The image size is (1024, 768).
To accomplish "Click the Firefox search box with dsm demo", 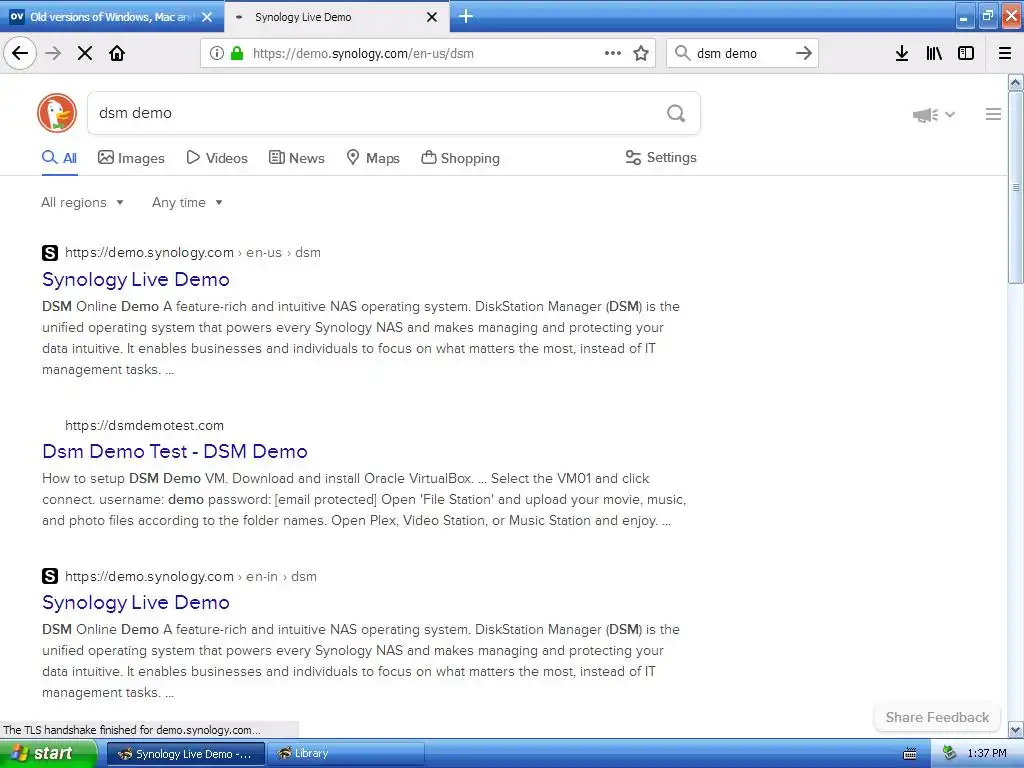I will (x=741, y=53).
